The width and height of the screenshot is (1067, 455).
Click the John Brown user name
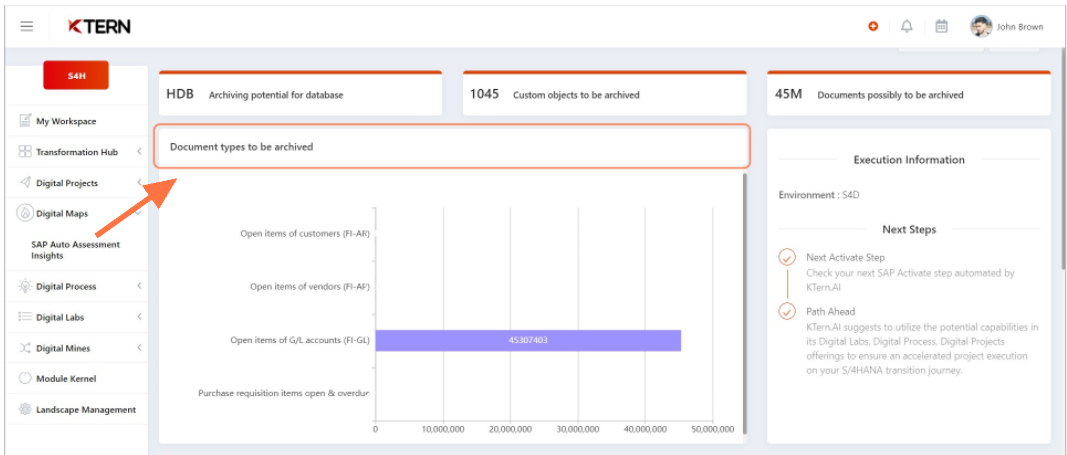tap(1019, 27)
